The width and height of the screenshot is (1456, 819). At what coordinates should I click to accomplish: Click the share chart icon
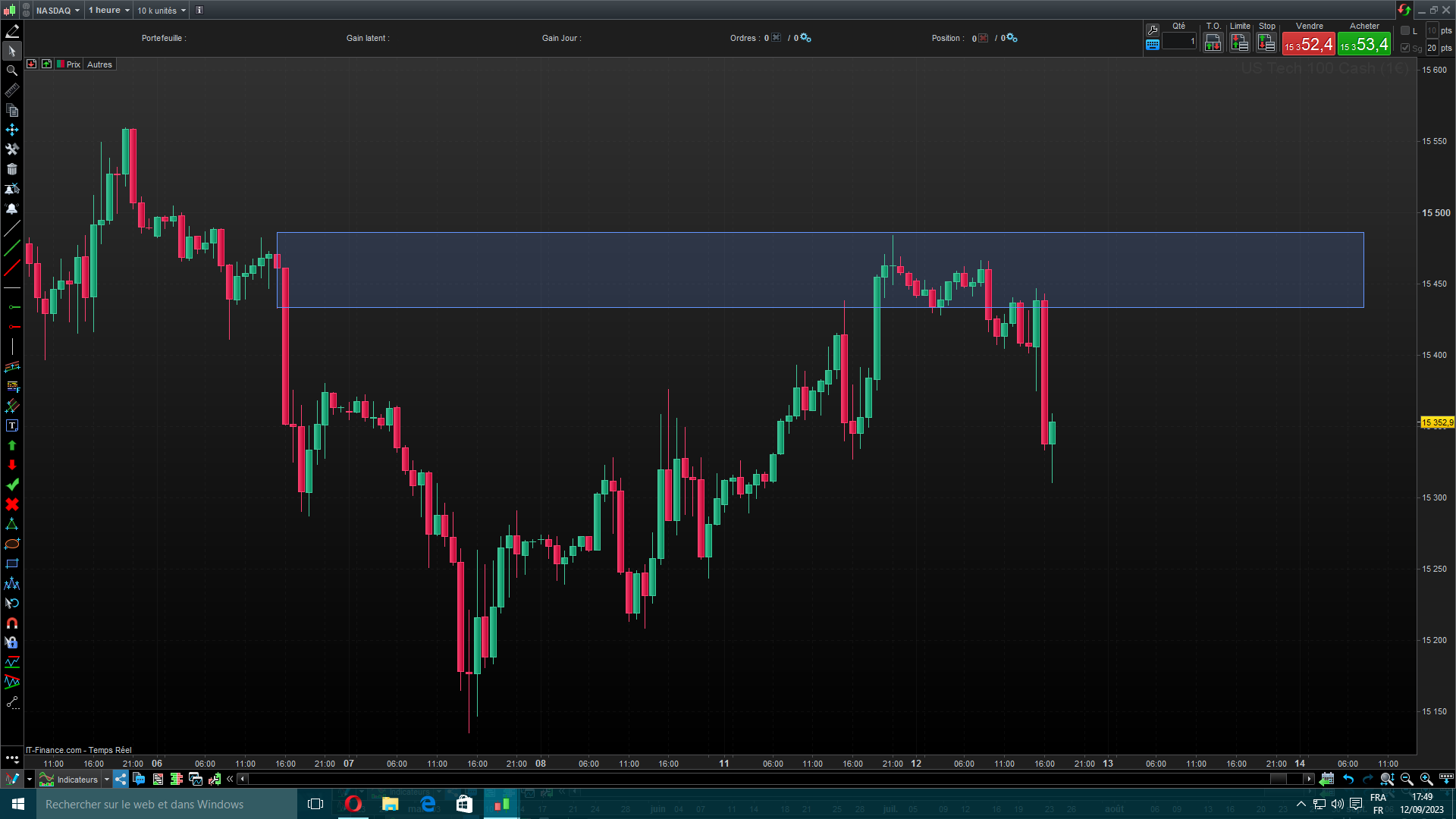(121, 779)
